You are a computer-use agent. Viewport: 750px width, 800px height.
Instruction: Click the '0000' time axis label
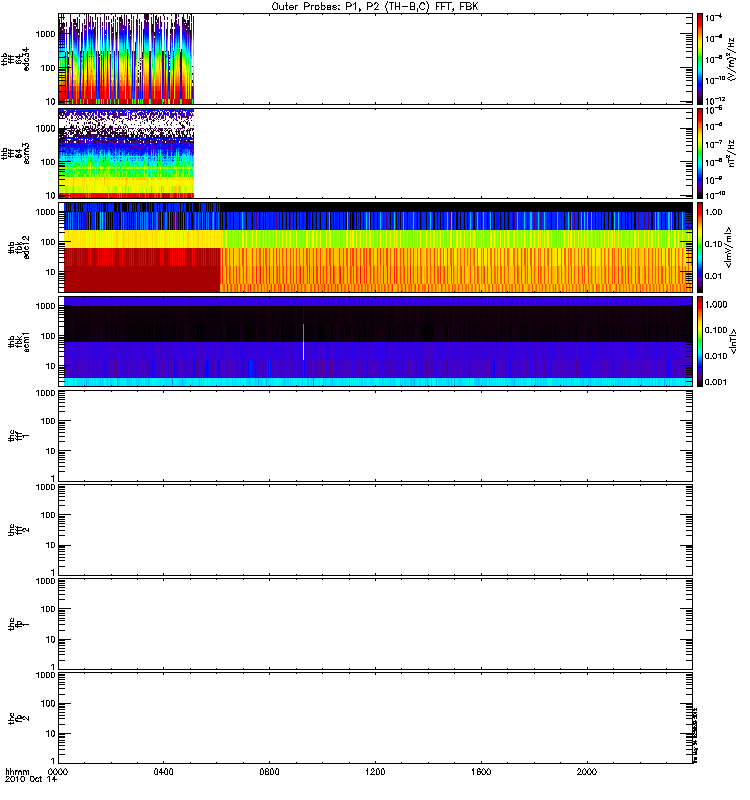click(x=58, y=772)
